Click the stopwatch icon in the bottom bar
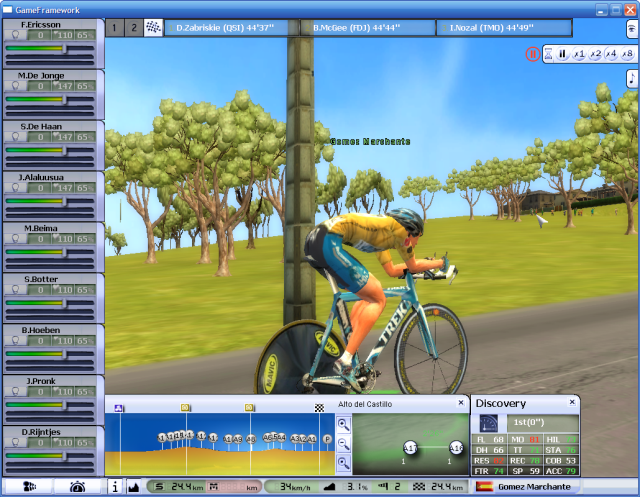 77,487
